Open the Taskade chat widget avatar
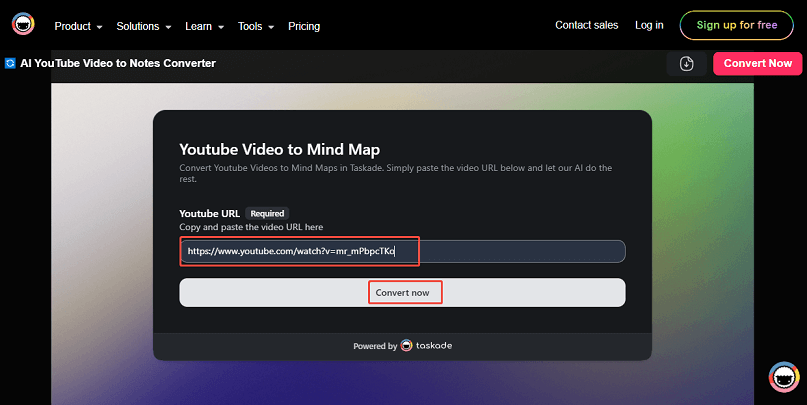The height and width of the screenshot is (405, 807). pyautogui.click(x=784, y=377)
